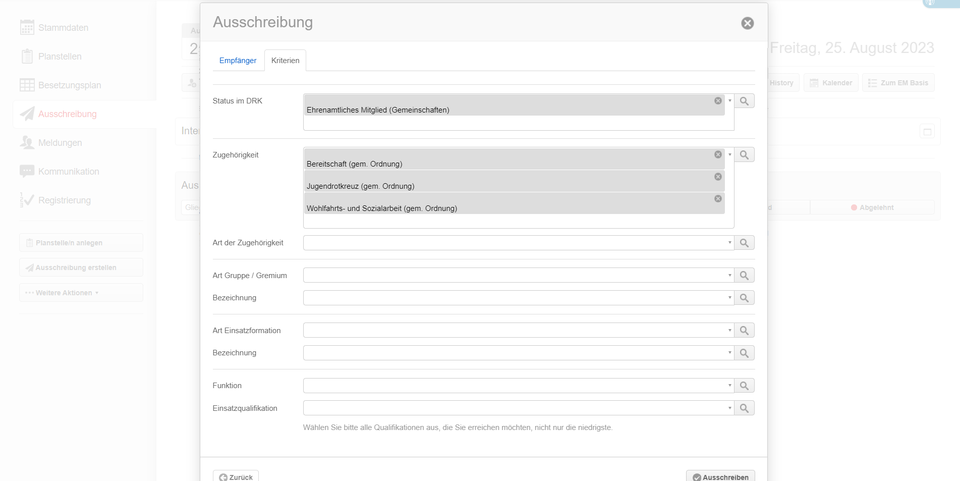Open Planstellen in sidebar

coord(59,56)
